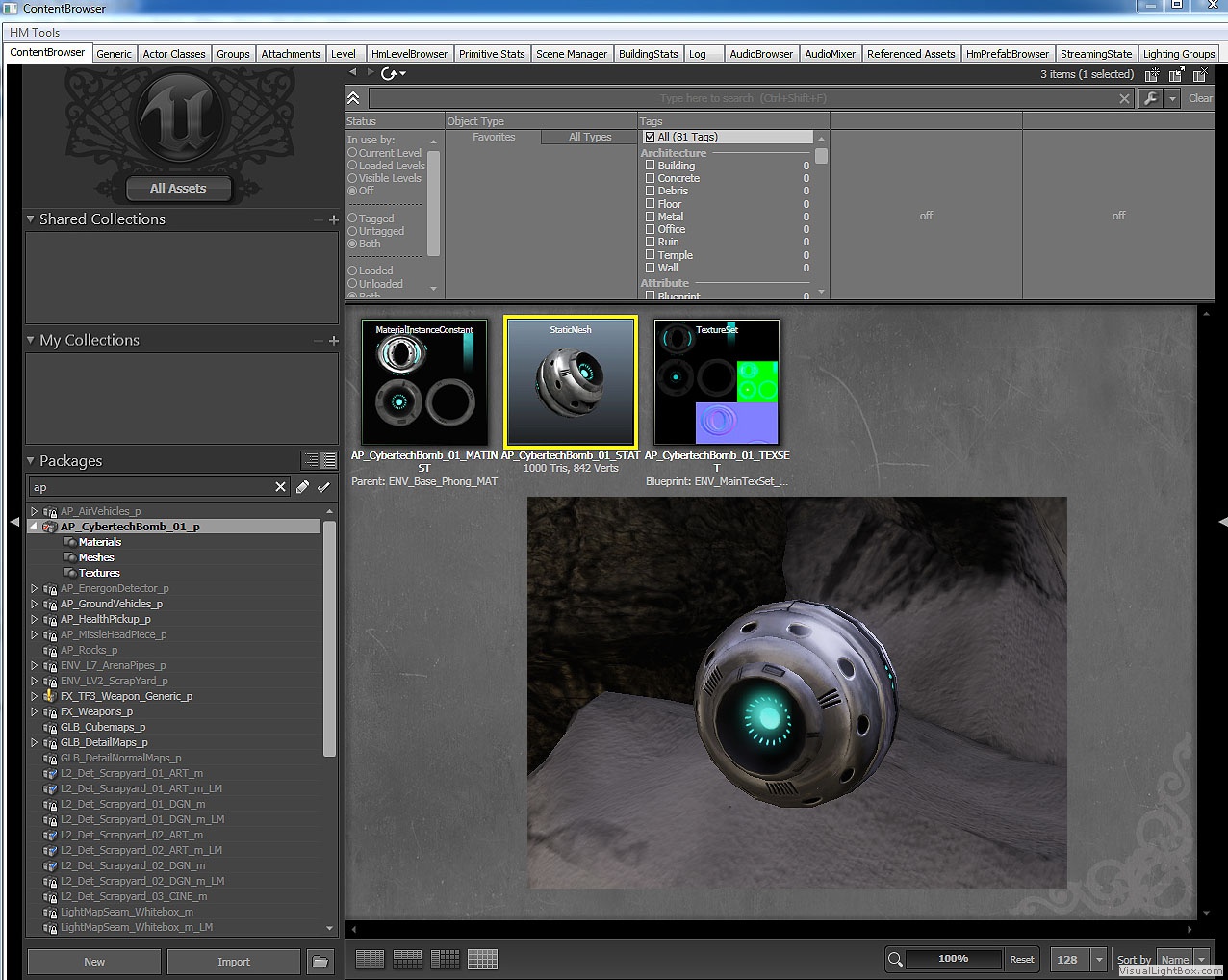
Task: Click the All Assets button
Action: click(x=178, y=189)
